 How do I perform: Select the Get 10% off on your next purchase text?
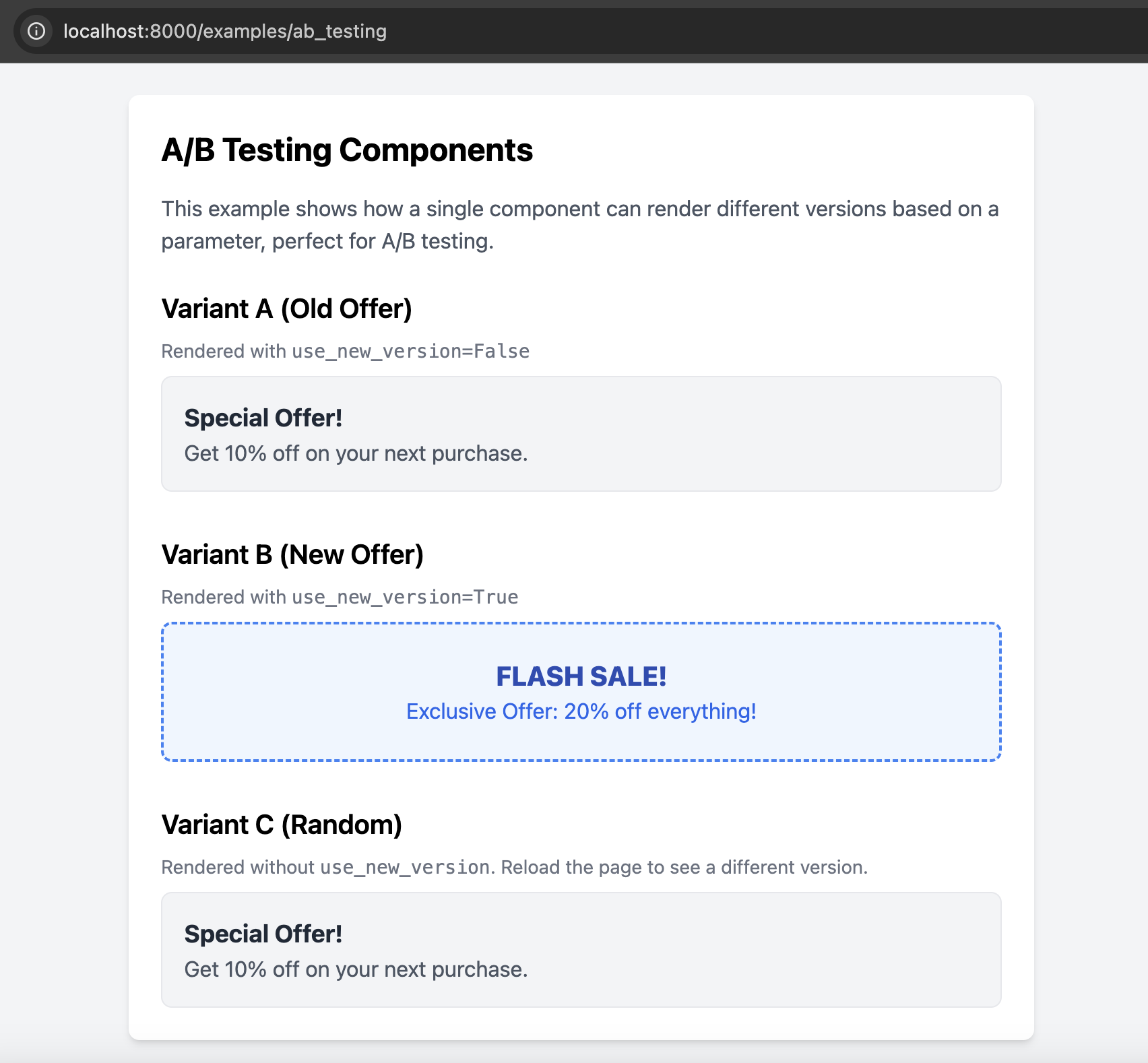pyautogui.click(x=356, y=453)
